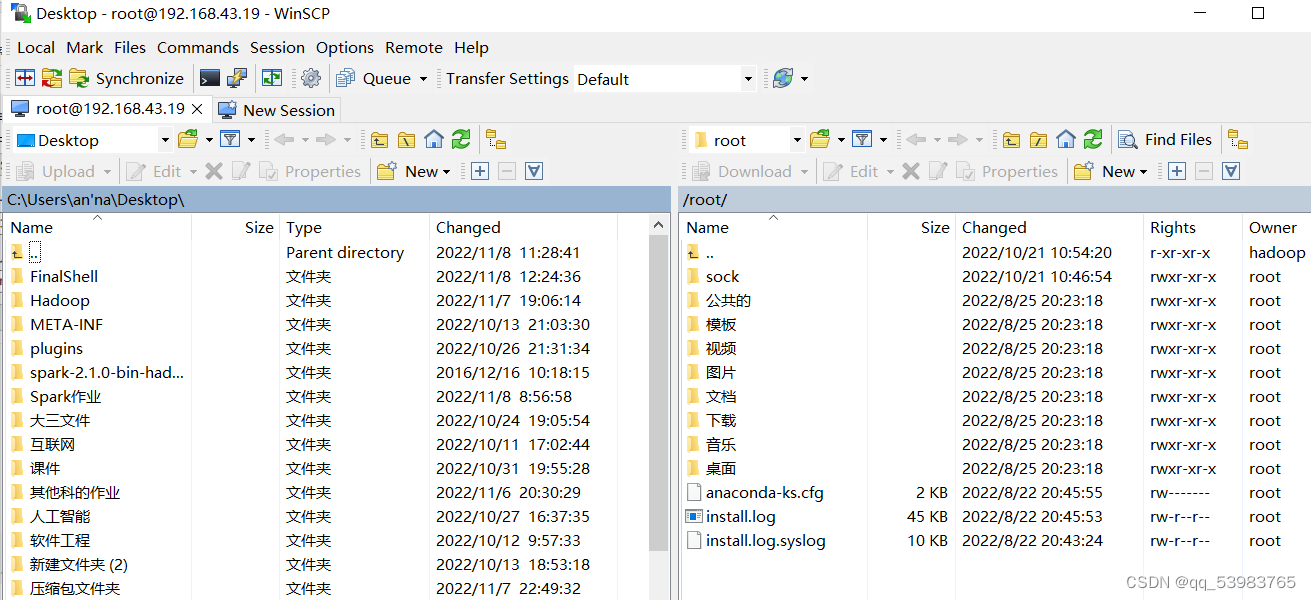Expand local filter dropdown arrow

point(251,140)
